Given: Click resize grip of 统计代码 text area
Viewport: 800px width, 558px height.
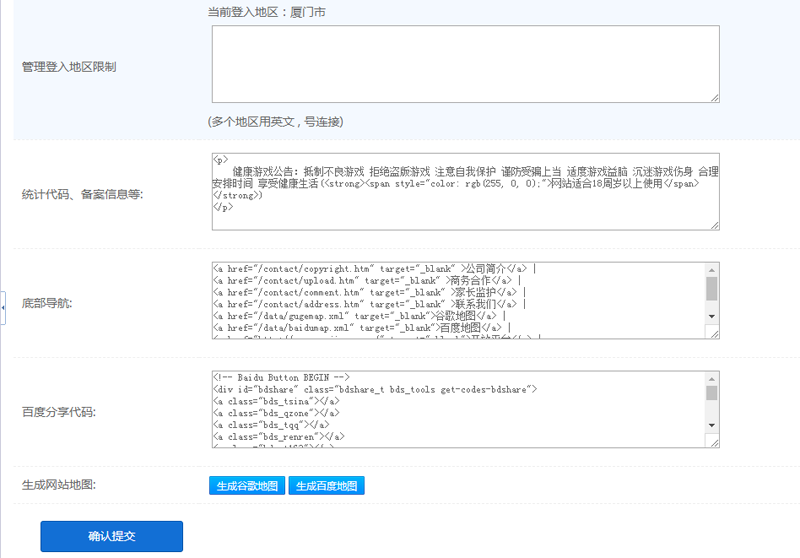Looking at the screenshot, I should [x=714, y=225].
